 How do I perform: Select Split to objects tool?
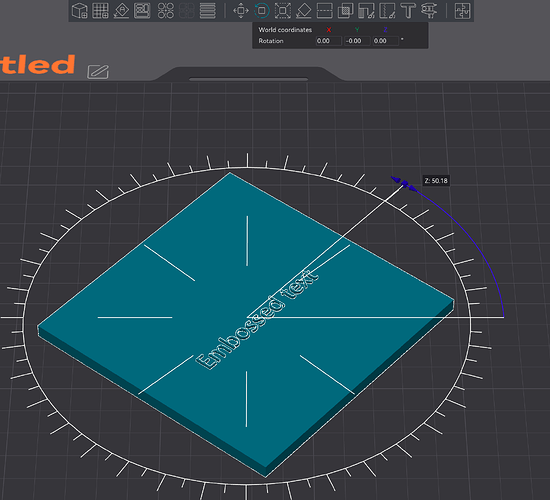point(166,11)
